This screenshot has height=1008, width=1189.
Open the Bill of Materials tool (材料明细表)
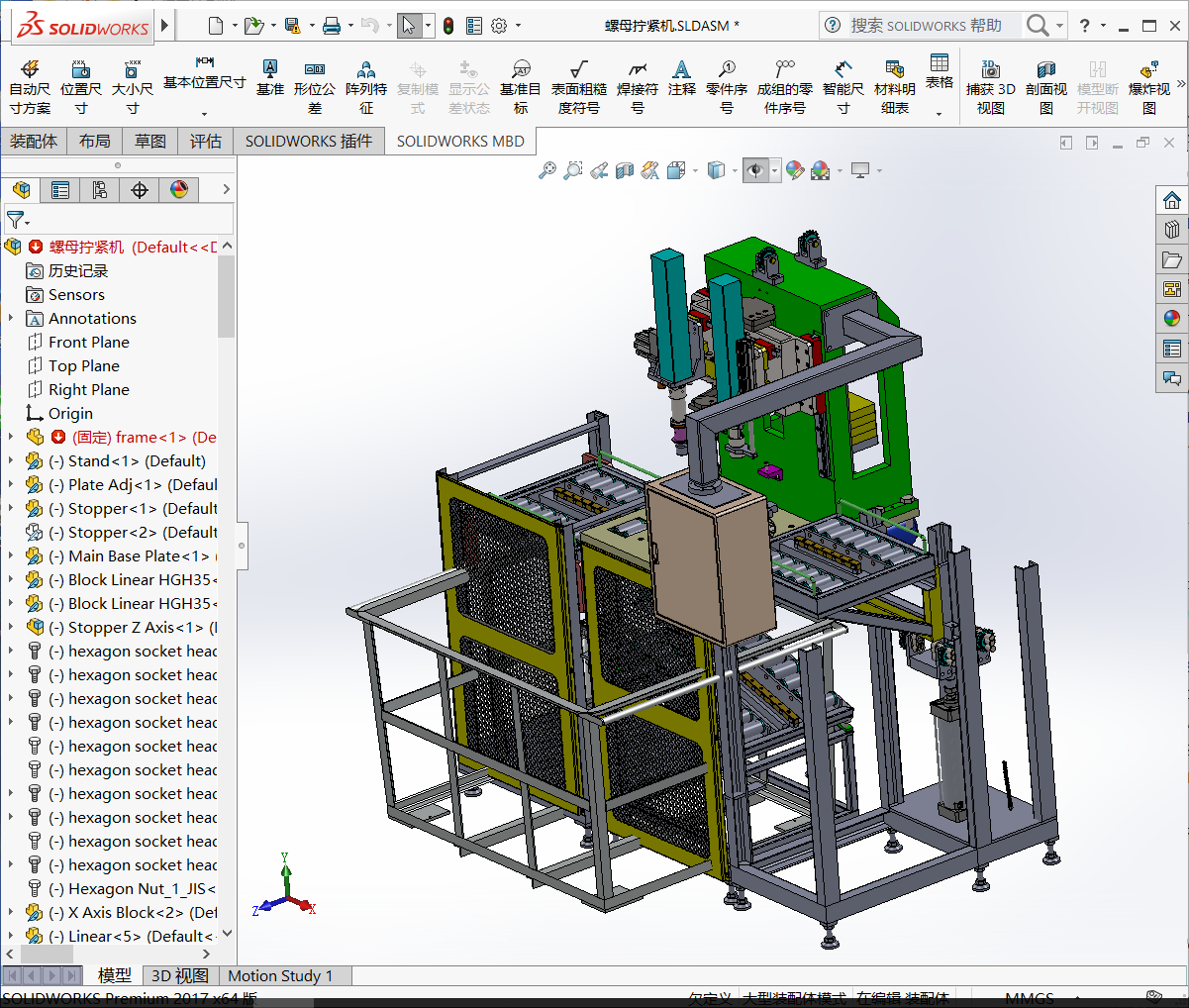pyautogui.click(x=895, y=87)
